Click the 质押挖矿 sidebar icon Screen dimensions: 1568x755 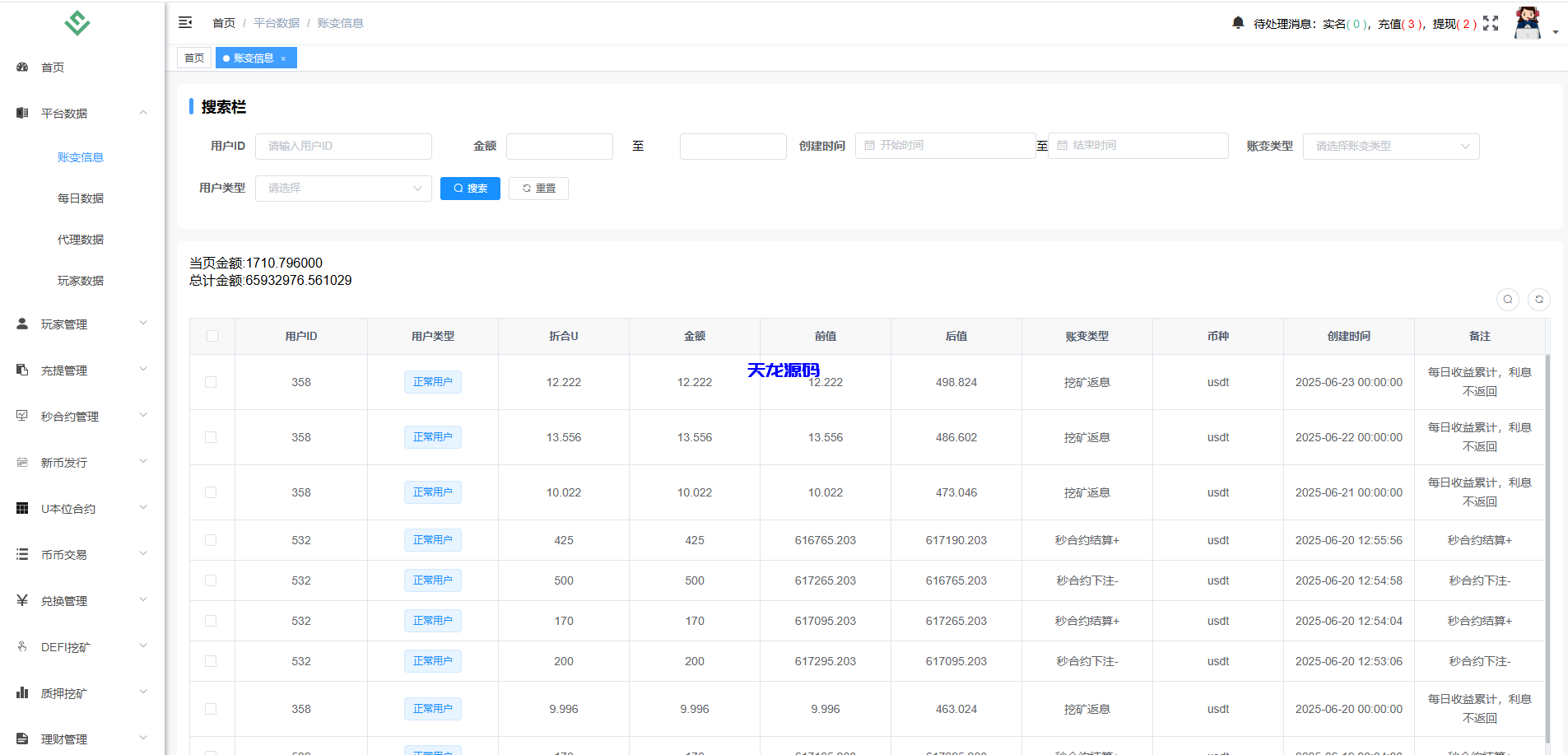[21, 692]
